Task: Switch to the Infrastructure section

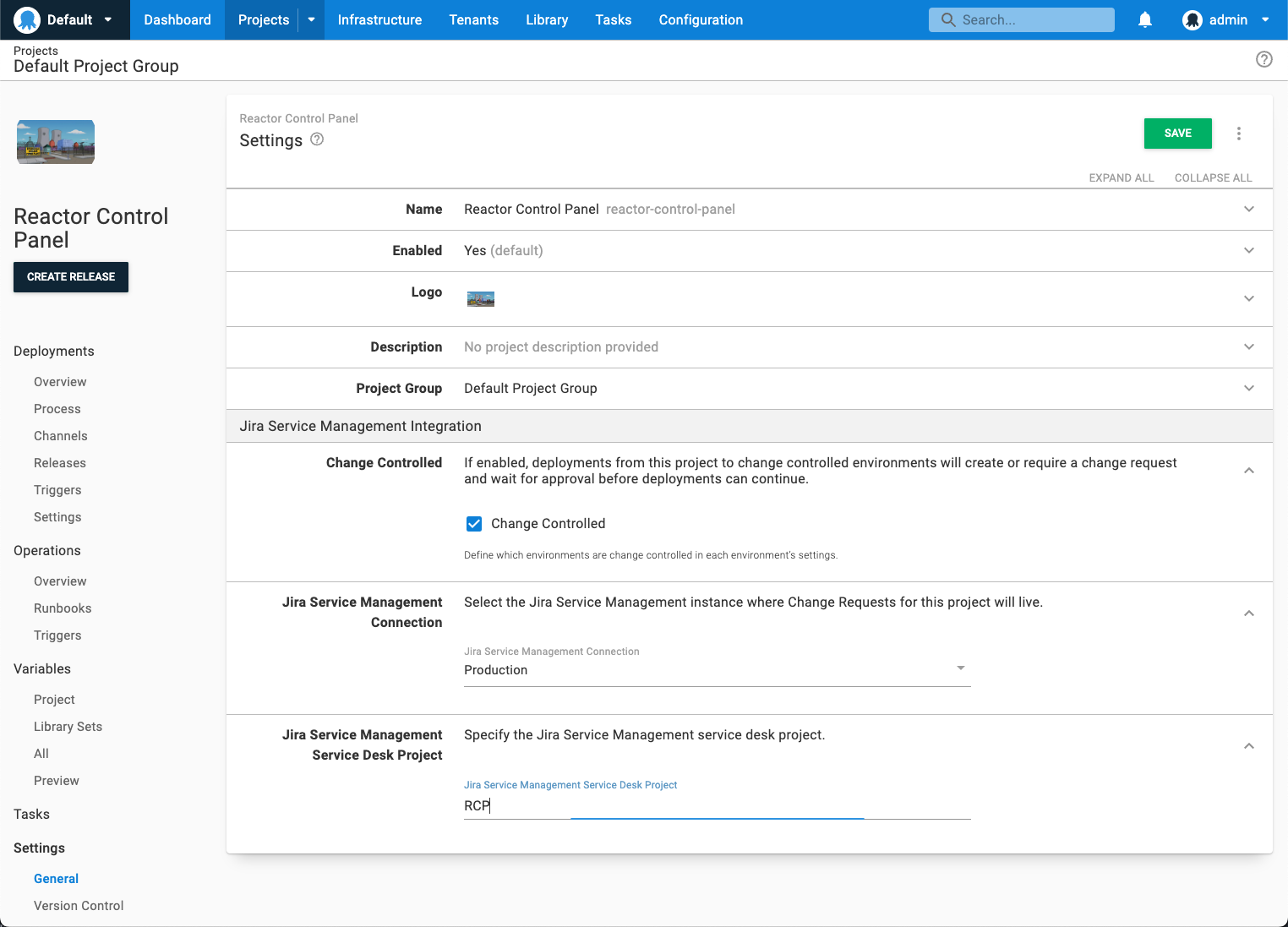Action: pyautogui.click(x=379, y=19)
